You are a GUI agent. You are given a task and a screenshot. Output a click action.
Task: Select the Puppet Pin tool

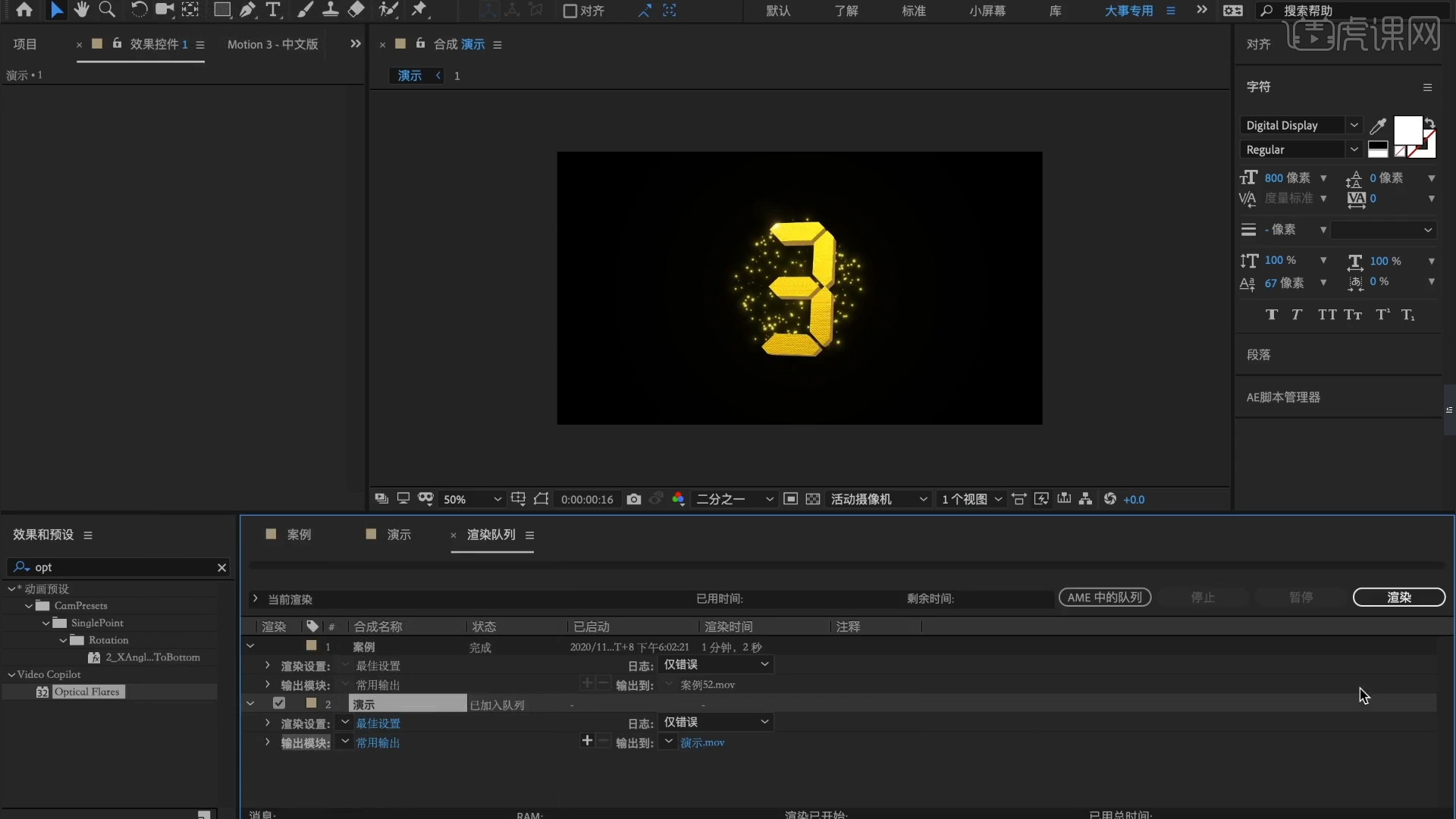[419, 10]
